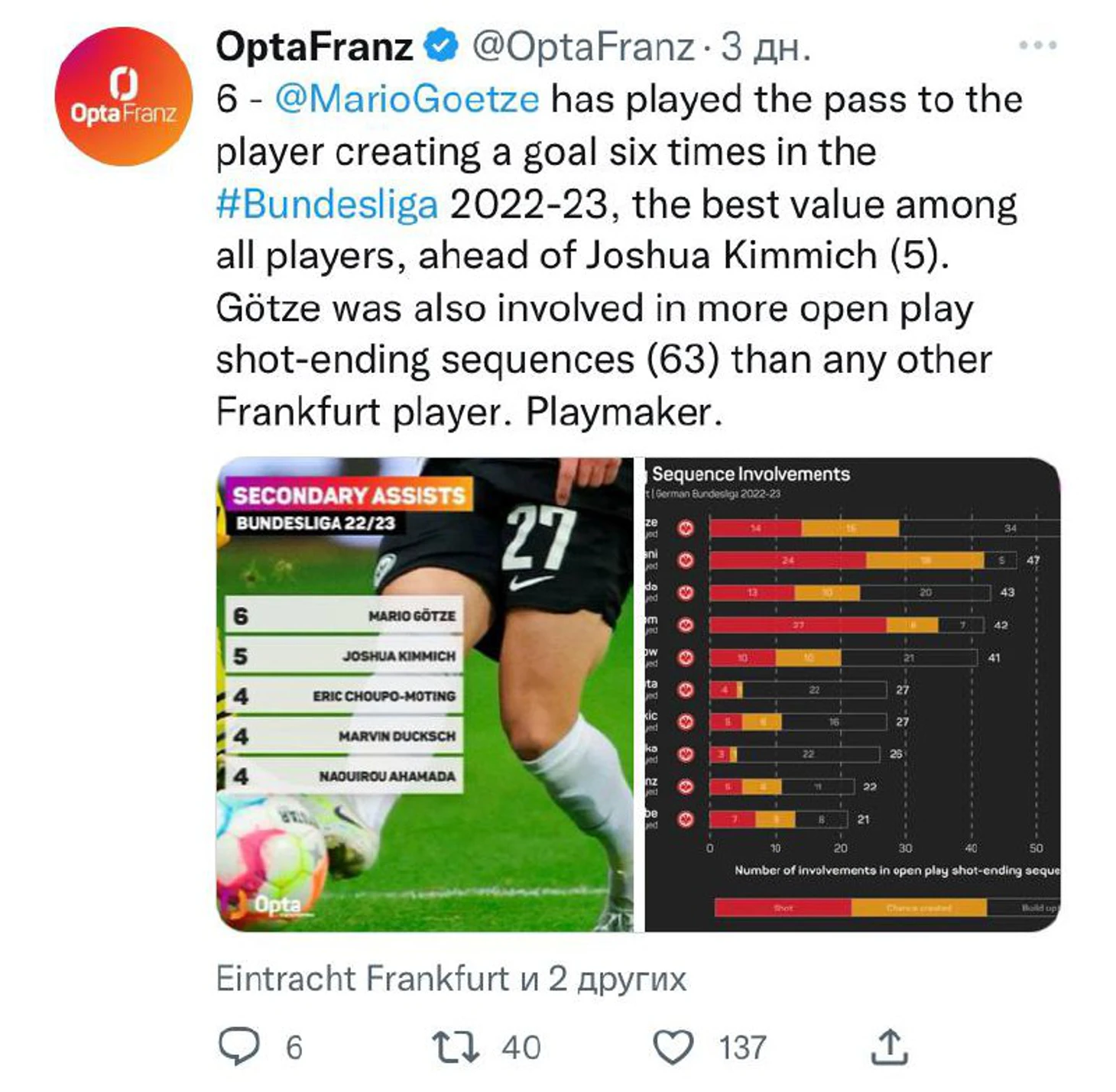Click the retweet count 40
Image resolution: width=1116 pixels, height=1092 pixels.
tap(521, 1048)
